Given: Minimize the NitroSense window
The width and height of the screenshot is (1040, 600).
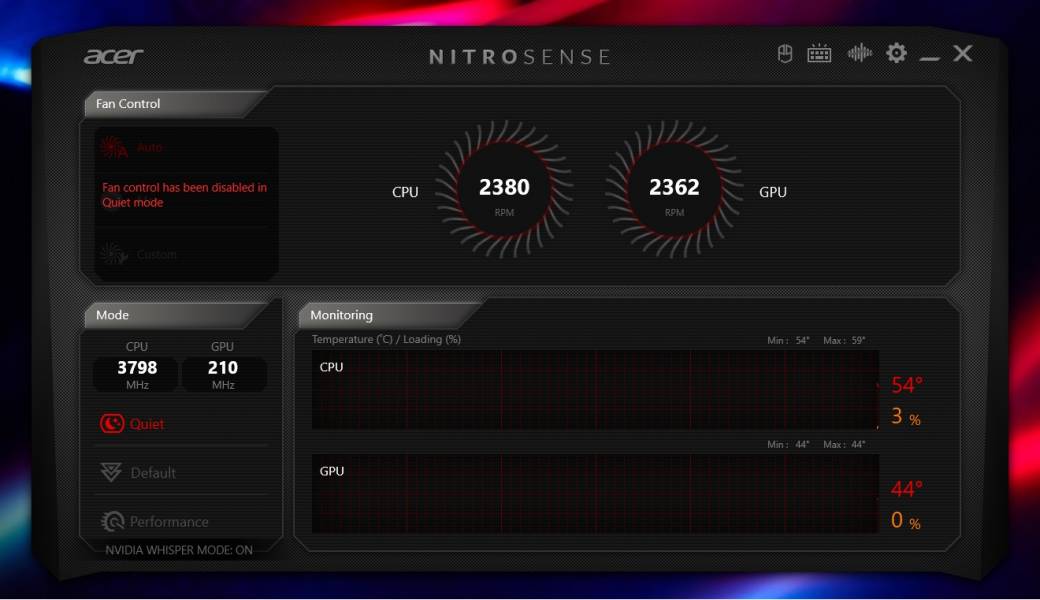Looking at the screenshot, I should pyautogui.click(x=930, y=59).
